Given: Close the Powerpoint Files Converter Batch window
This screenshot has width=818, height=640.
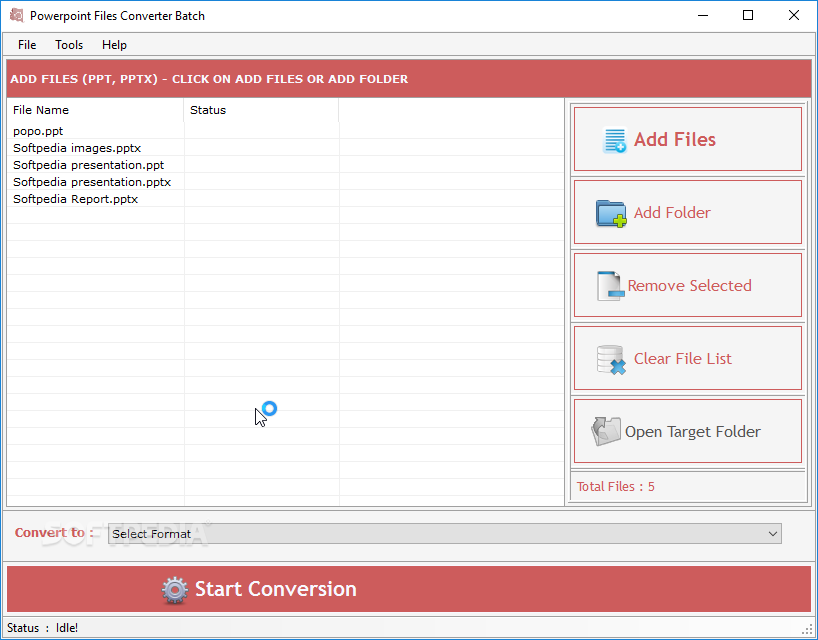Looking at the screenshot, I should click(x=793, y=16).
